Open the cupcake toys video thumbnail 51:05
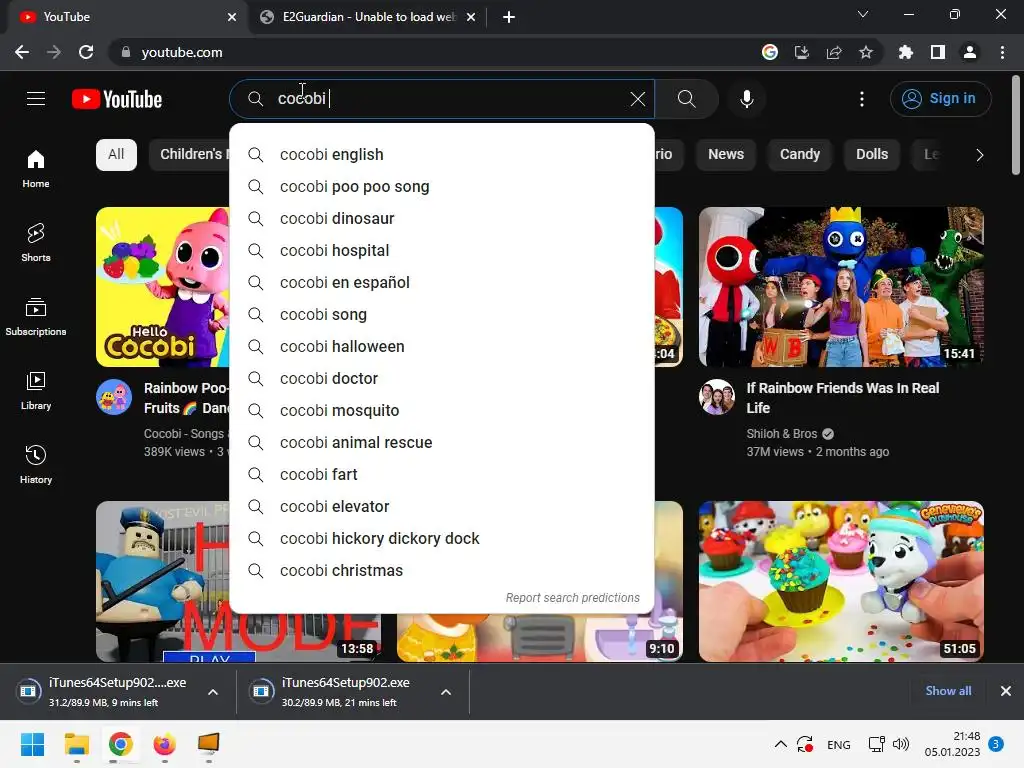 click(841, 581)
